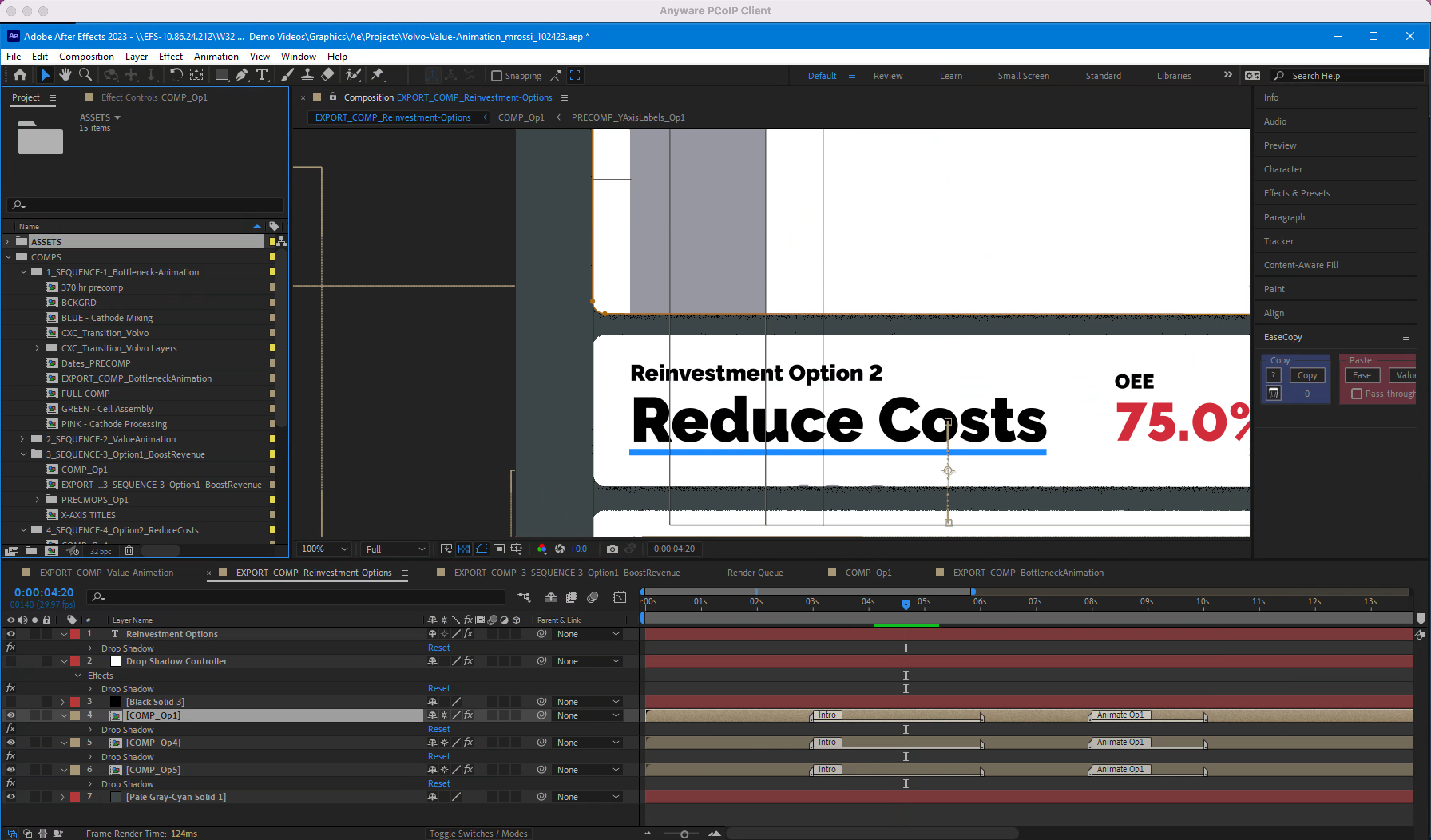Enable the Snapping checkbox
Screen dimensions: 1431x840
(x=496, y=75)
